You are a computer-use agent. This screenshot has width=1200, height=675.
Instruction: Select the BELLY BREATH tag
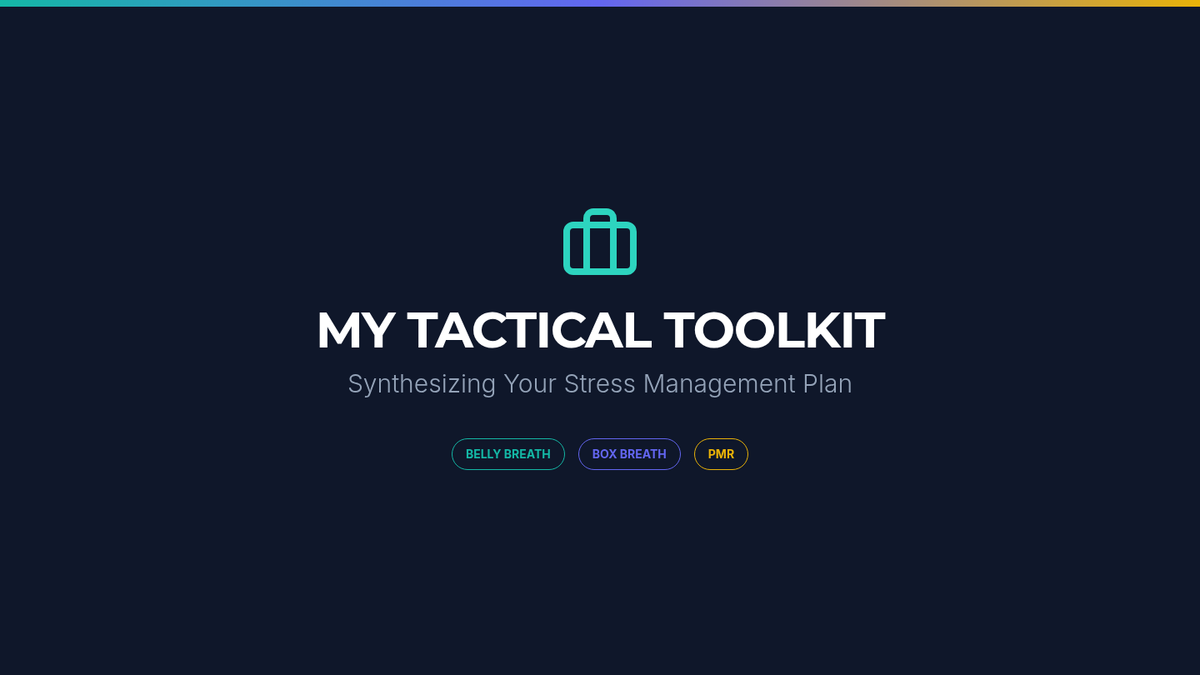click(508, 454)
